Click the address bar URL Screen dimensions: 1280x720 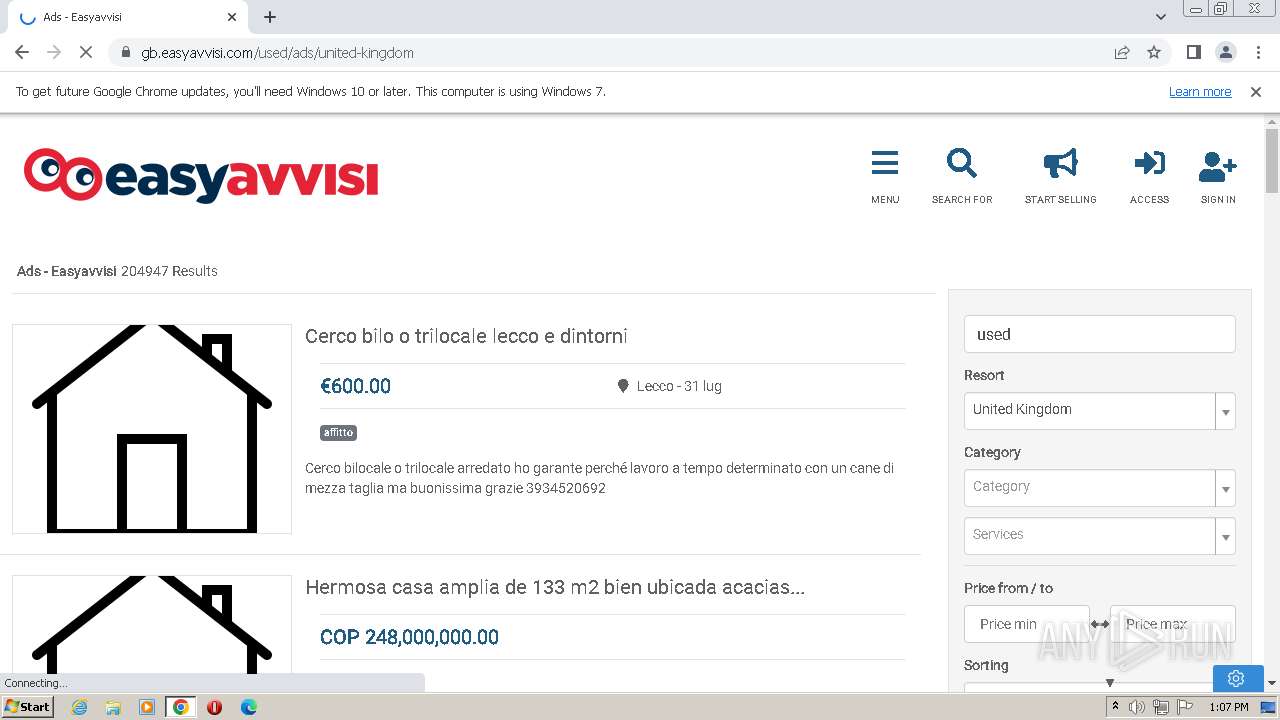point(277,53)
